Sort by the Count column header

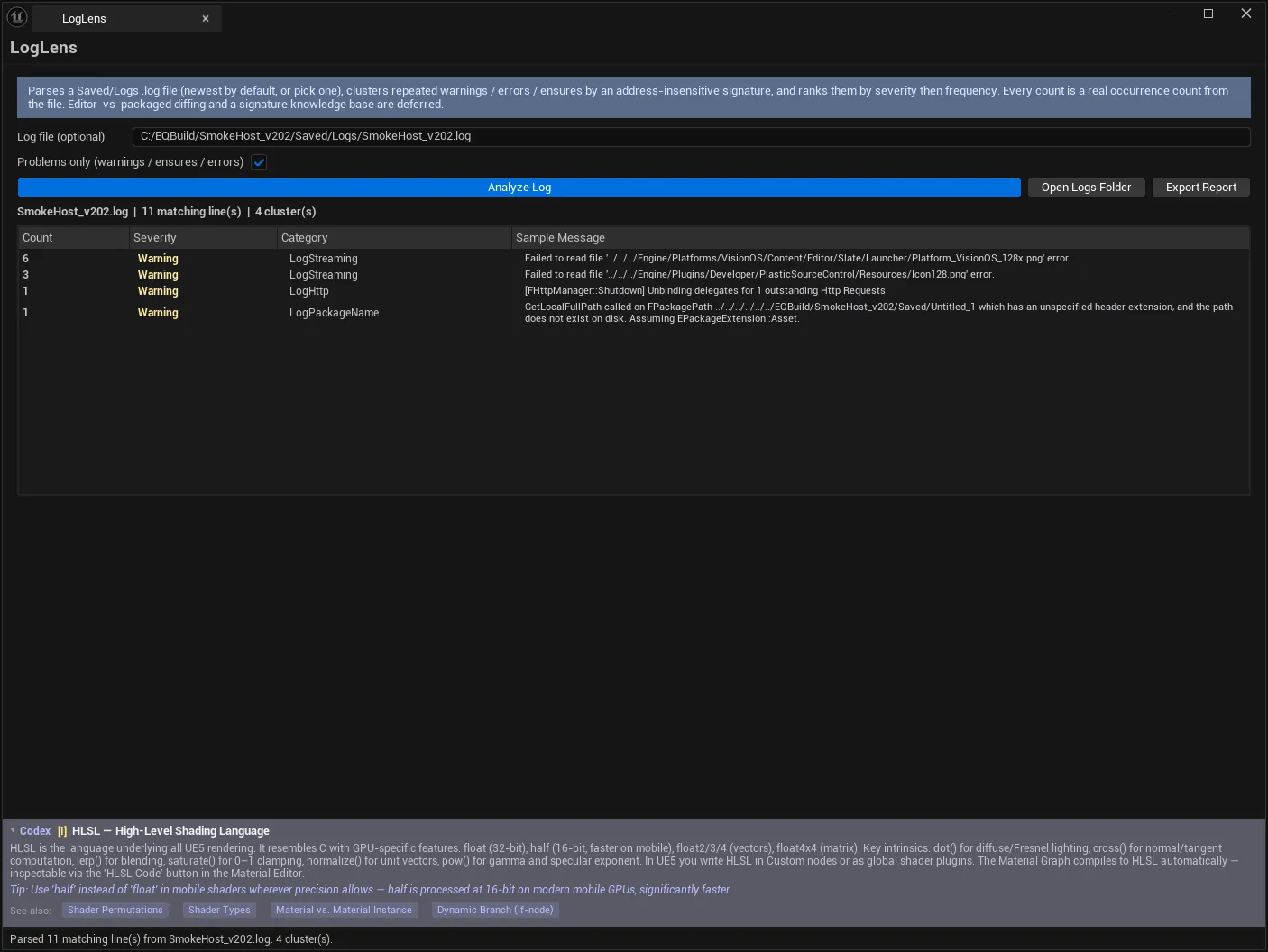pos(73,238)
